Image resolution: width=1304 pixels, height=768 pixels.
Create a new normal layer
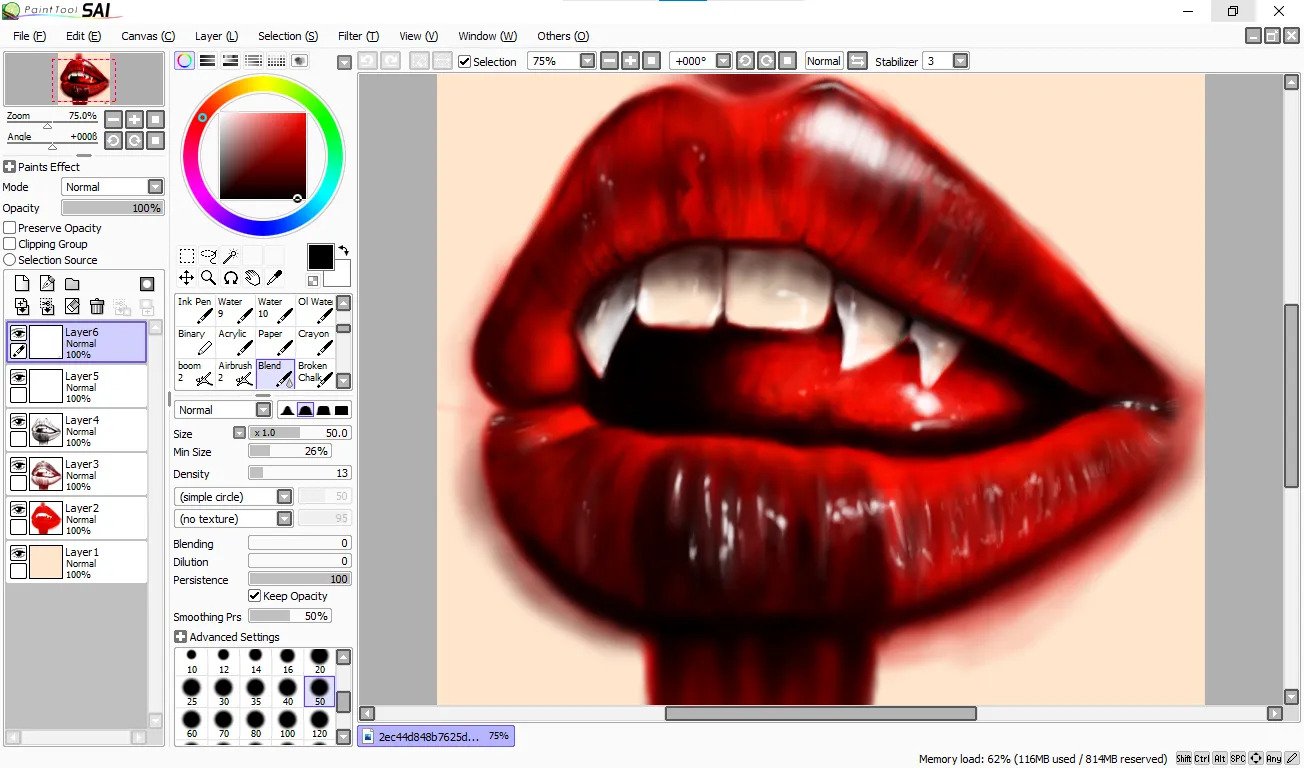pos(22,284)
